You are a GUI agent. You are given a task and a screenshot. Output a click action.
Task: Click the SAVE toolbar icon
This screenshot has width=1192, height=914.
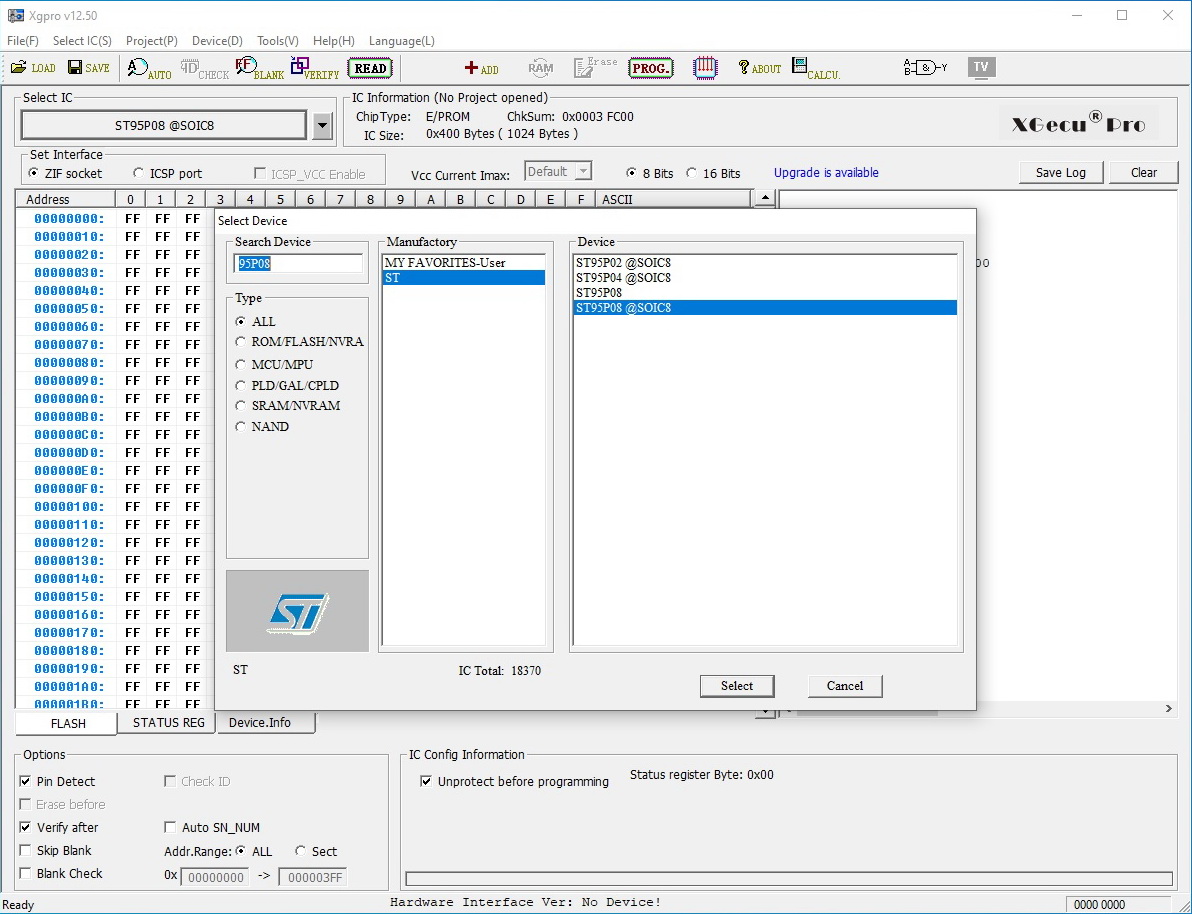click(88, 68)
